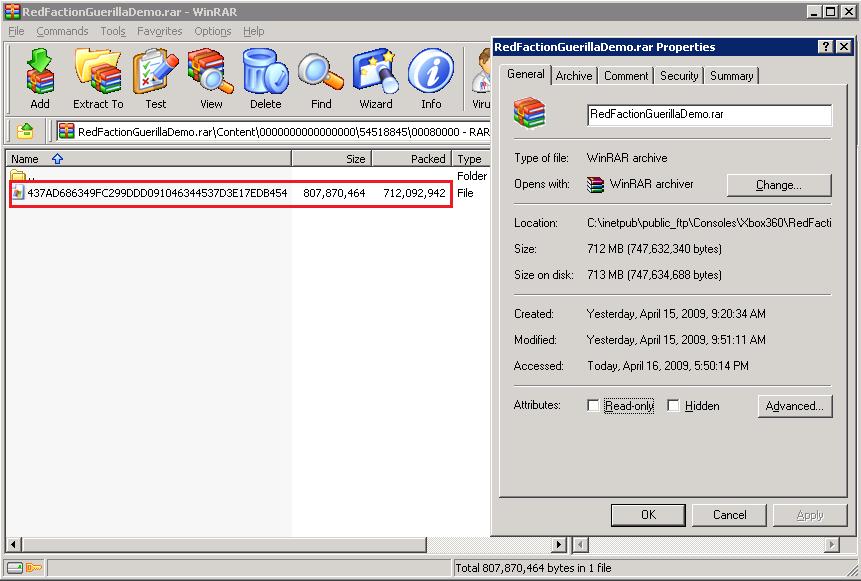Select the General tab
861x581 pixels.
click(x=525, y=74)
